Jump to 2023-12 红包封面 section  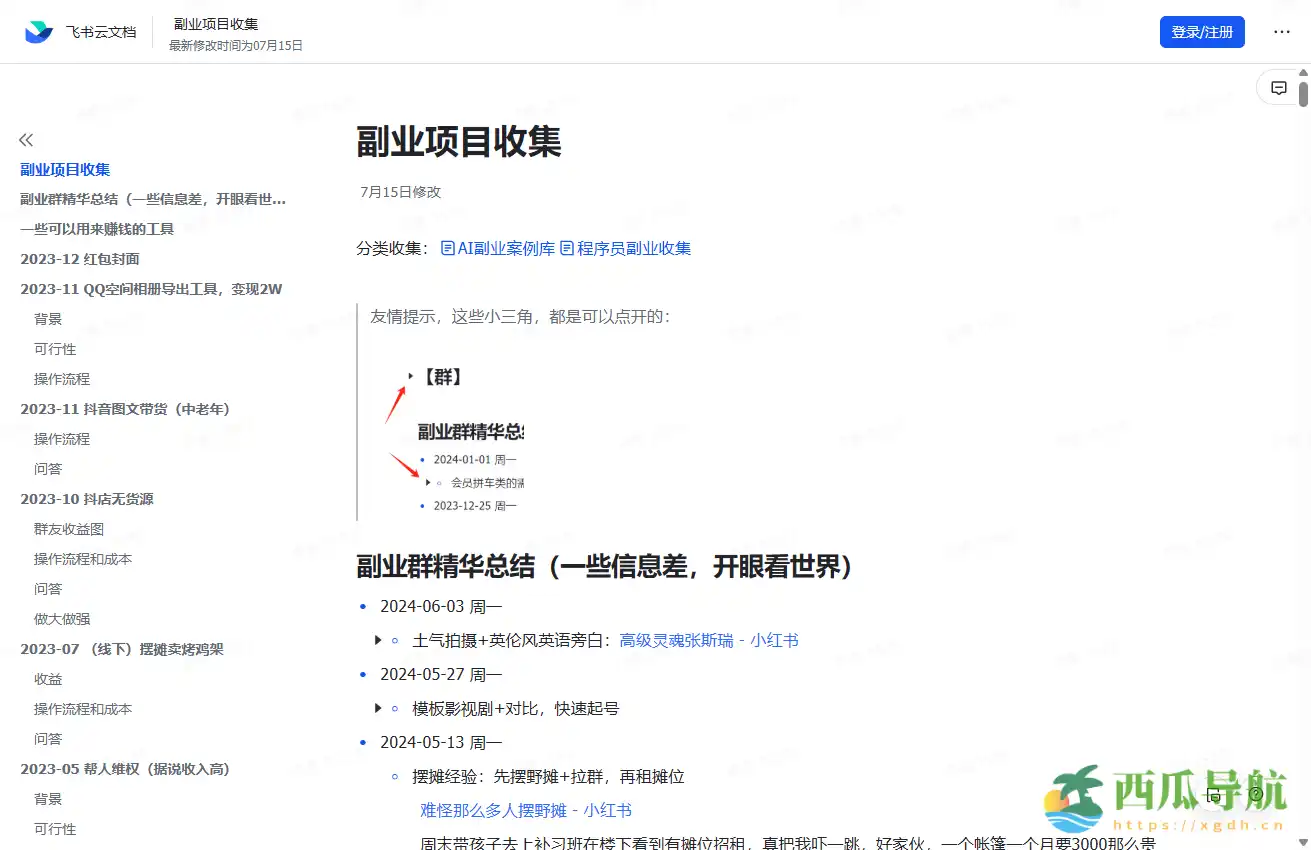point(80,258)
